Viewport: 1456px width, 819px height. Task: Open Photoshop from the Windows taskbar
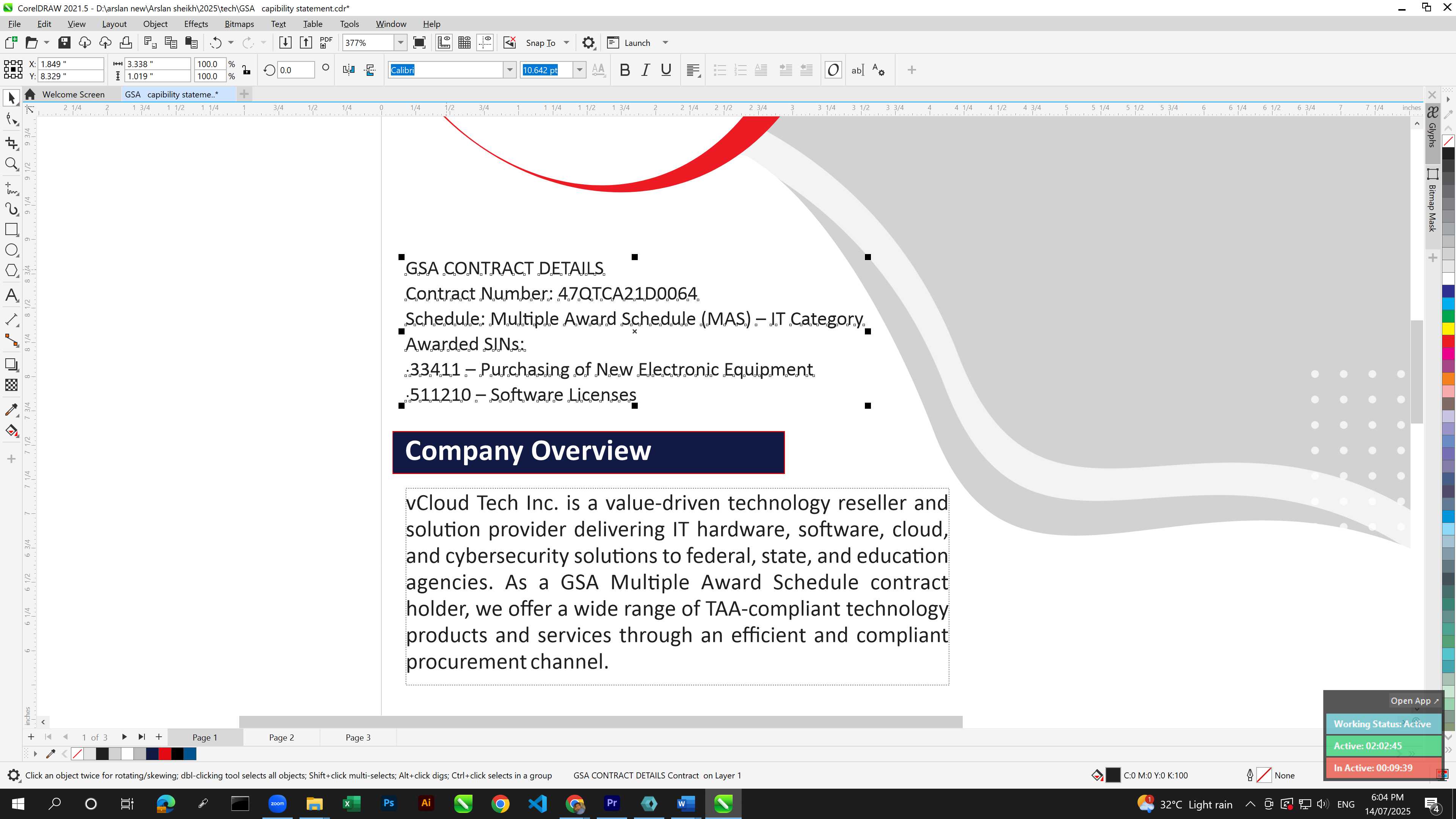tap(388, 803)
